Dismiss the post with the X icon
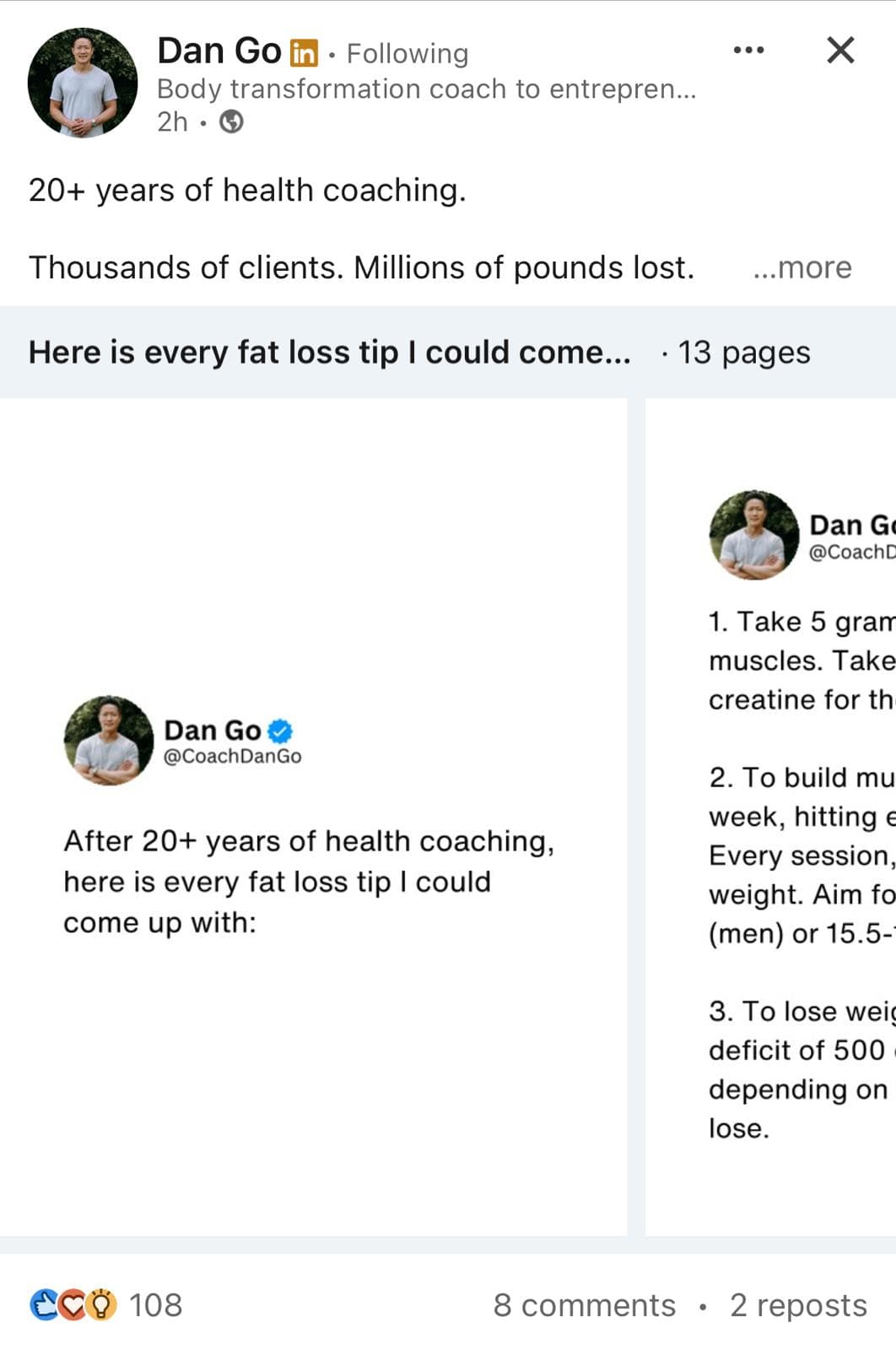Screen dimensions: 896x1350 [x=840, y=51]
